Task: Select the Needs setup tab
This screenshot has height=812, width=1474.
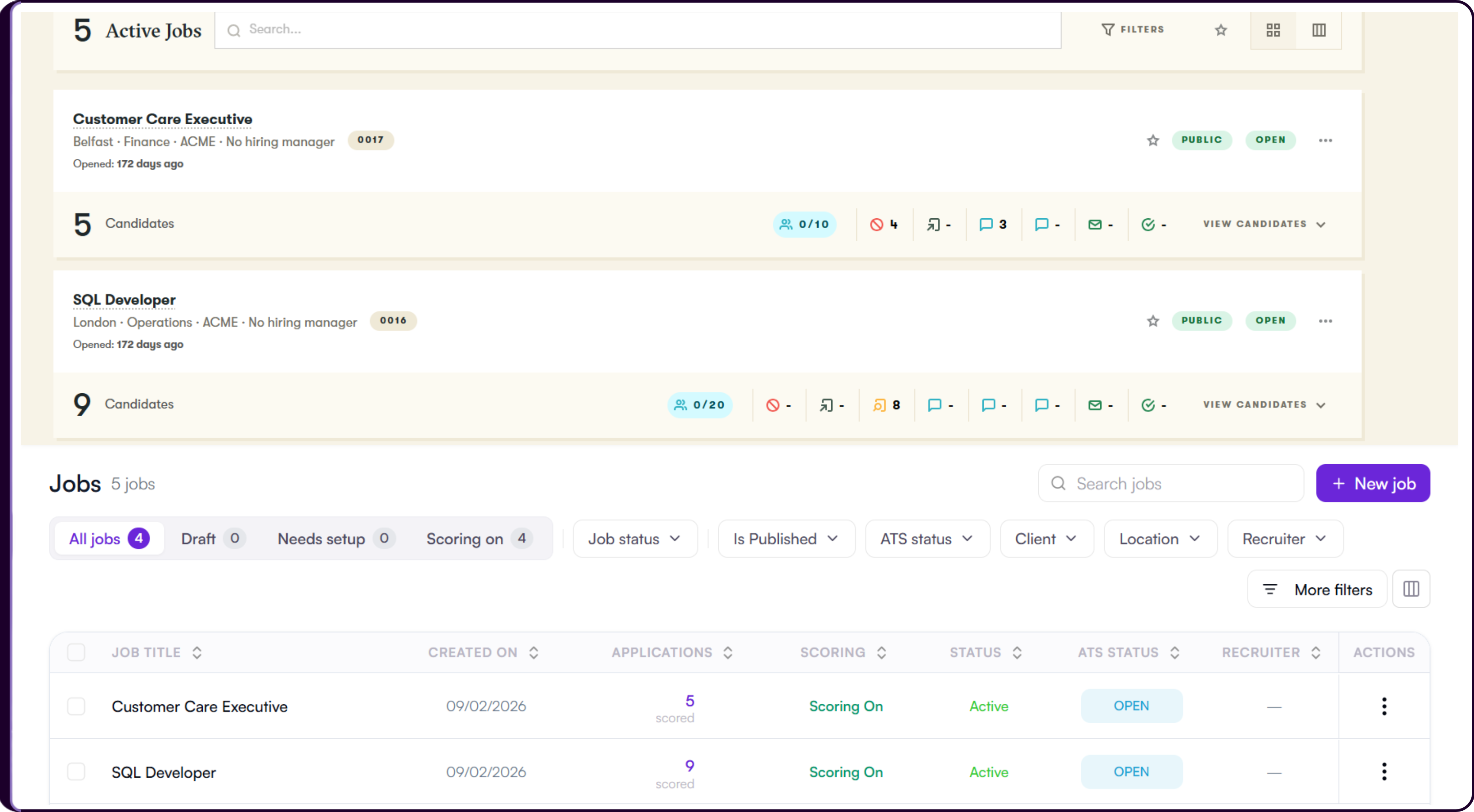Action: (336, 539)
